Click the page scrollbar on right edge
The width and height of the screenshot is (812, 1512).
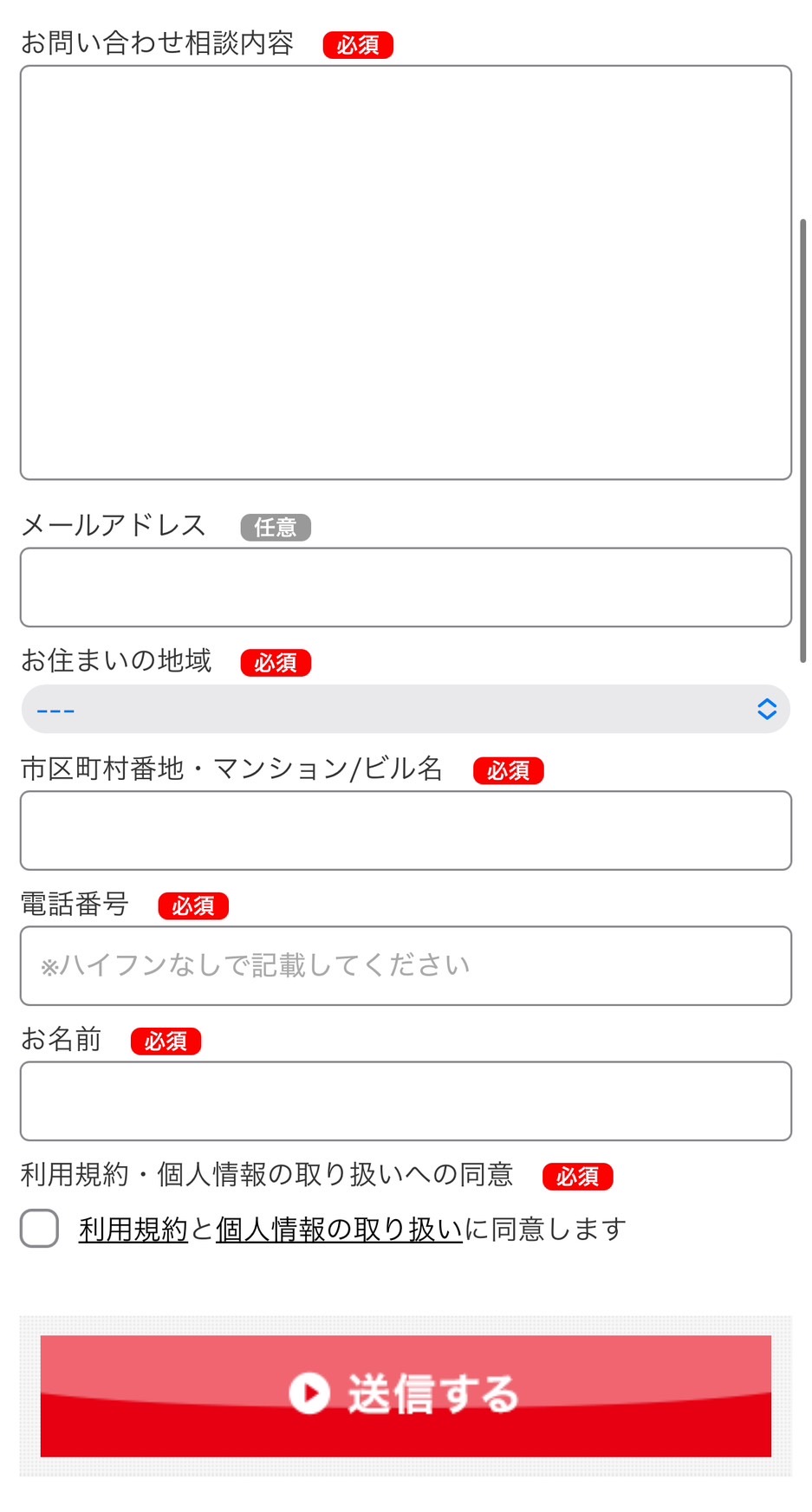click(803, 440)
